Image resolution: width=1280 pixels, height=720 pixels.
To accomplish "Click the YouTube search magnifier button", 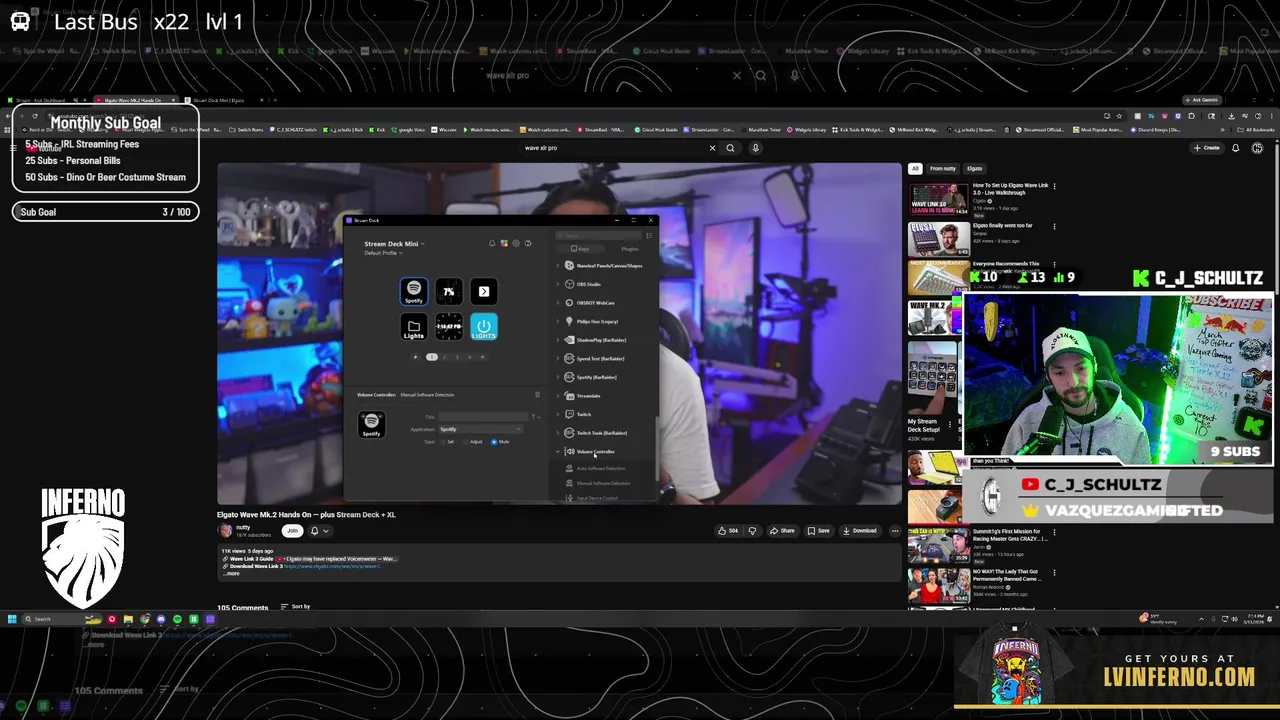I will pyautogui.click(x=730, y=148).
